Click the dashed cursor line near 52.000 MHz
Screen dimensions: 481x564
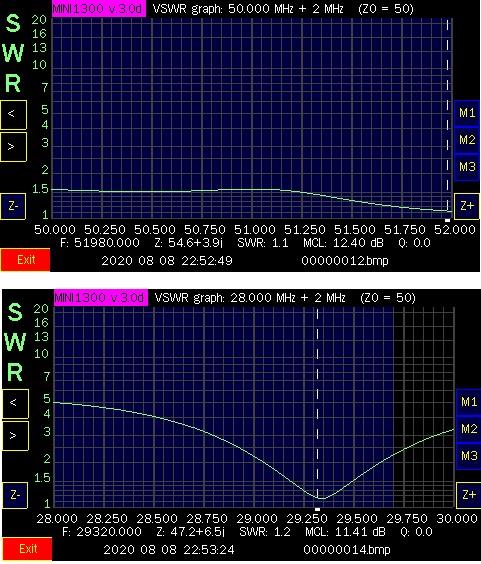coord(448,119)
